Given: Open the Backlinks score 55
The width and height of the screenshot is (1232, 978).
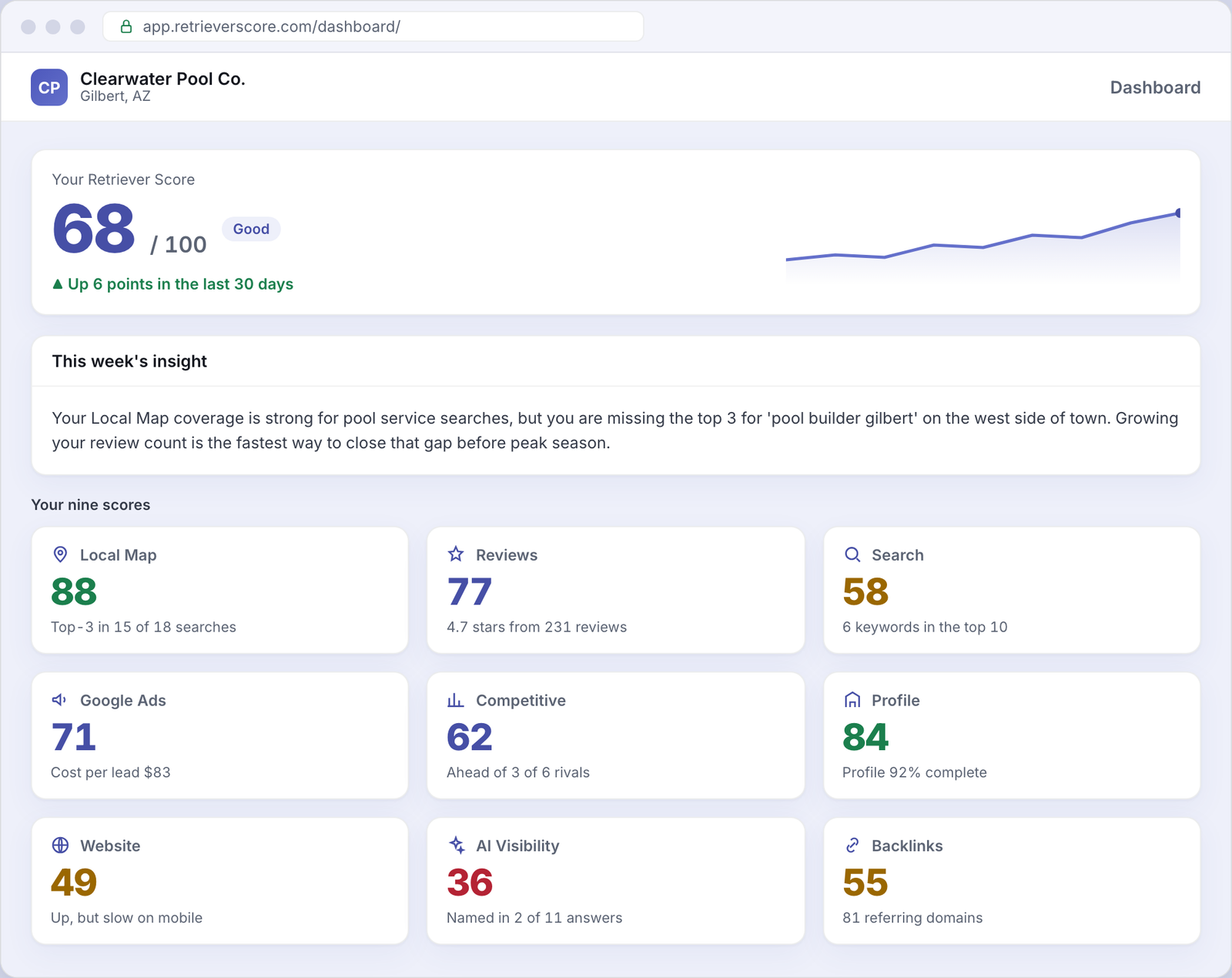Looking at the screenshot, I should (x=865, y=883).
